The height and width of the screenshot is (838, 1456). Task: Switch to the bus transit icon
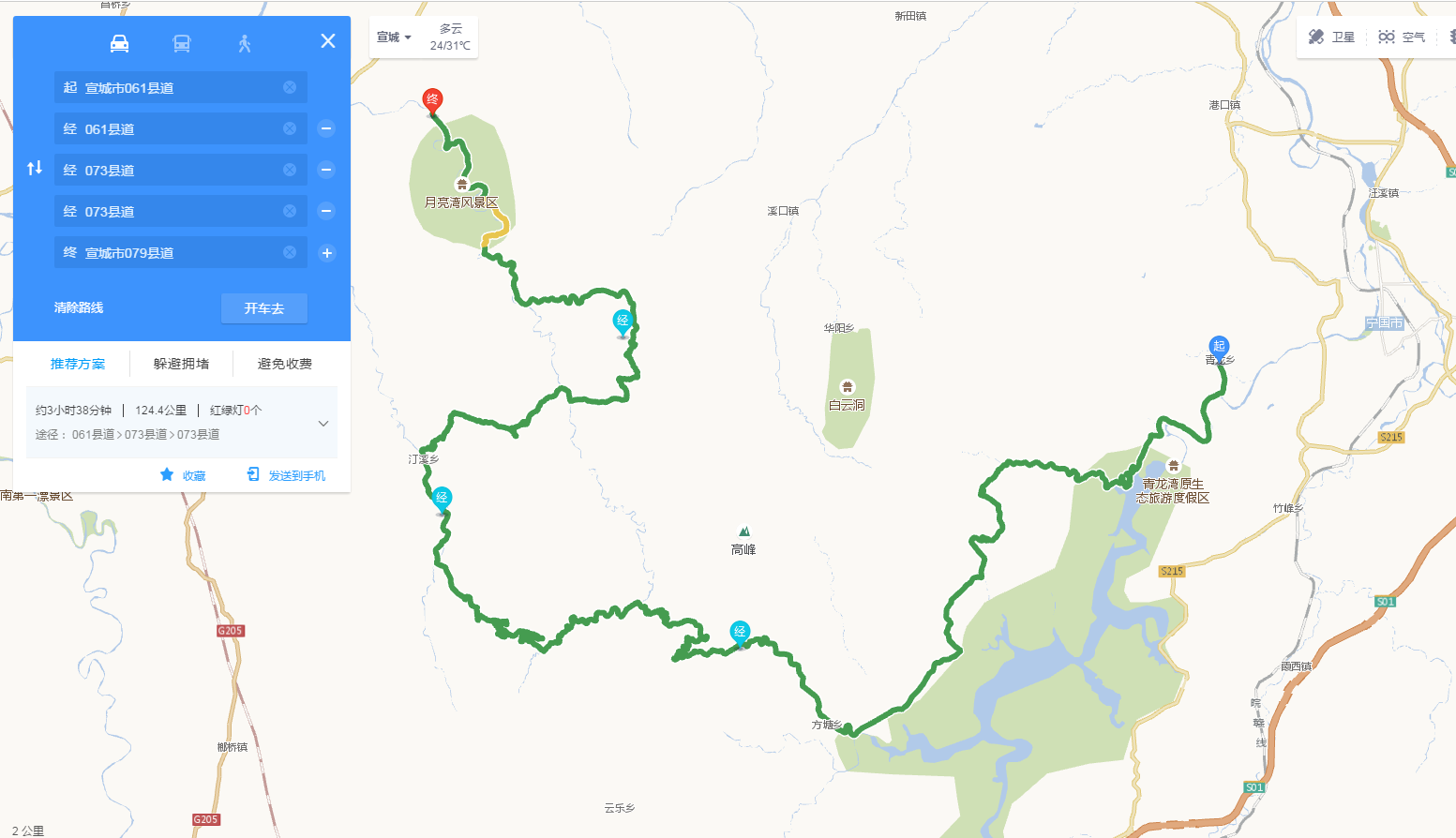(182, 43)
